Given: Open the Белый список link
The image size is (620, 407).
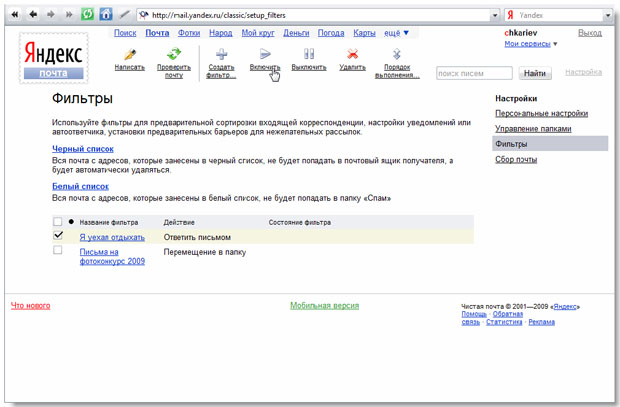Looking at the screenshot, I should [80, 186].
